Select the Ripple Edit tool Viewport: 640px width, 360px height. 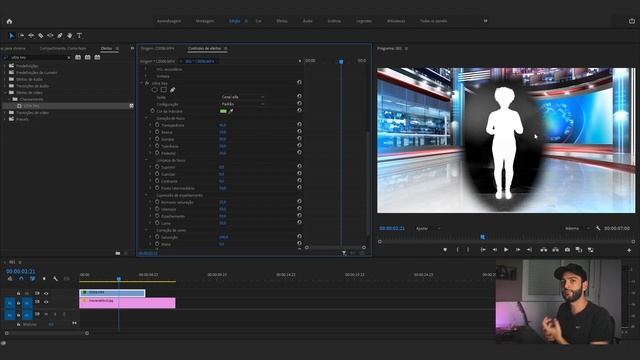coord(31,36)
